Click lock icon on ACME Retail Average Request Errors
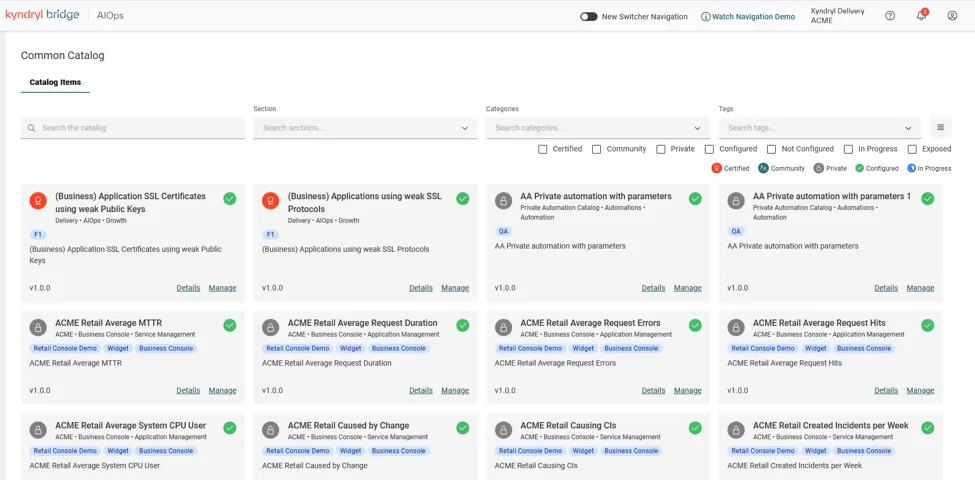This screenshot has width=975, height=480. pos(503,327)
